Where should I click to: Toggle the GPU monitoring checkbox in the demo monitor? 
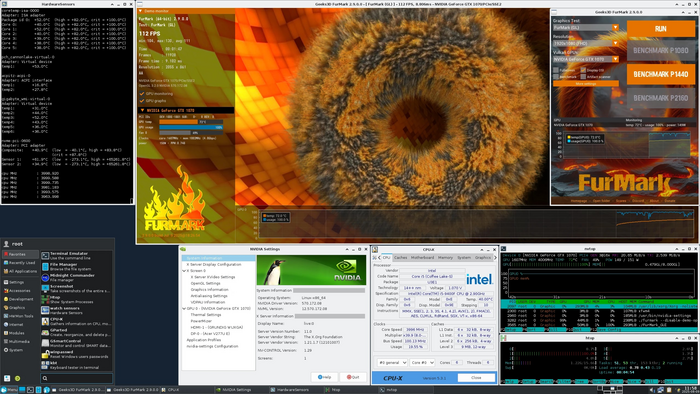point(142,94)
